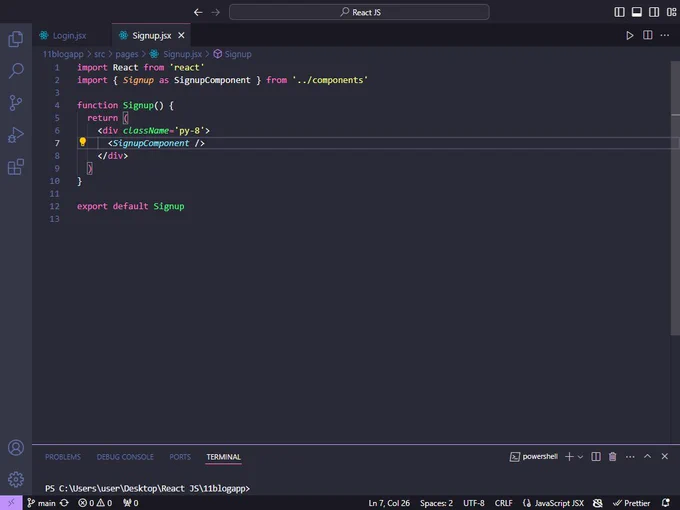
Task: Close the Signup.jsx tab
Action: tap(181, 36)
